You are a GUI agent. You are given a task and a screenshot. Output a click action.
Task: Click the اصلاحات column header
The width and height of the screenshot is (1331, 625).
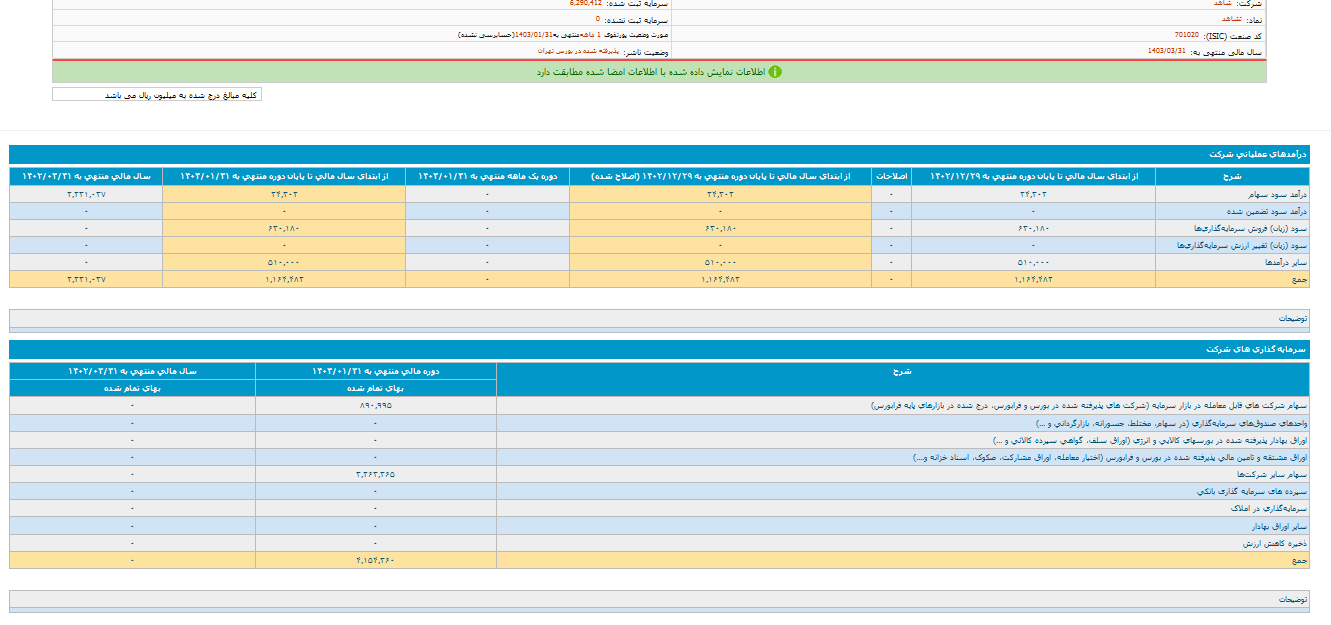point(891,176)
